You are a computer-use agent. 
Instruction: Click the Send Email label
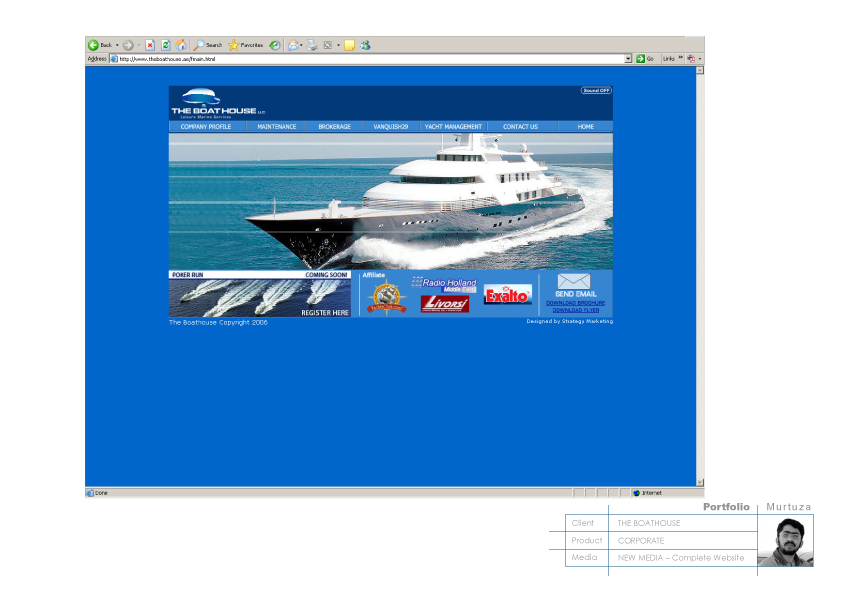[x=576, y=294]
